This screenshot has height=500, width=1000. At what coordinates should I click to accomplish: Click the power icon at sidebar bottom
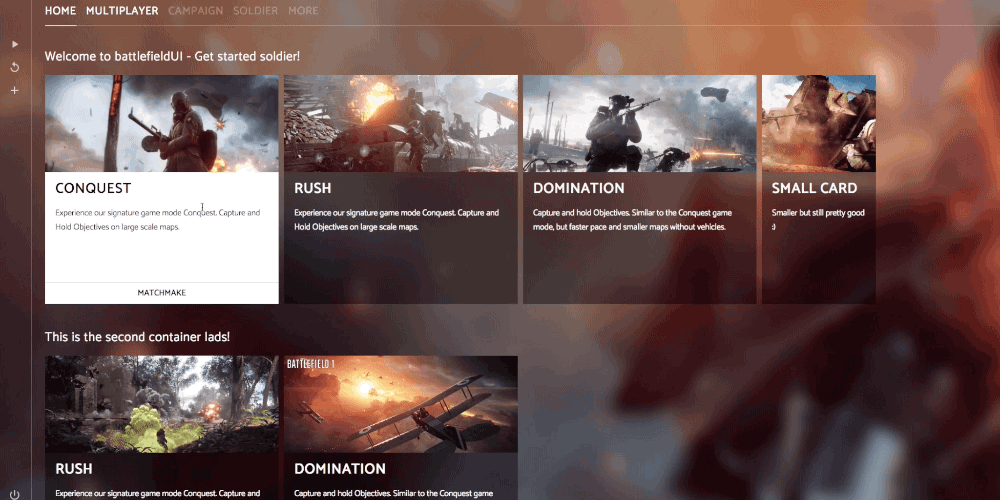15,494
